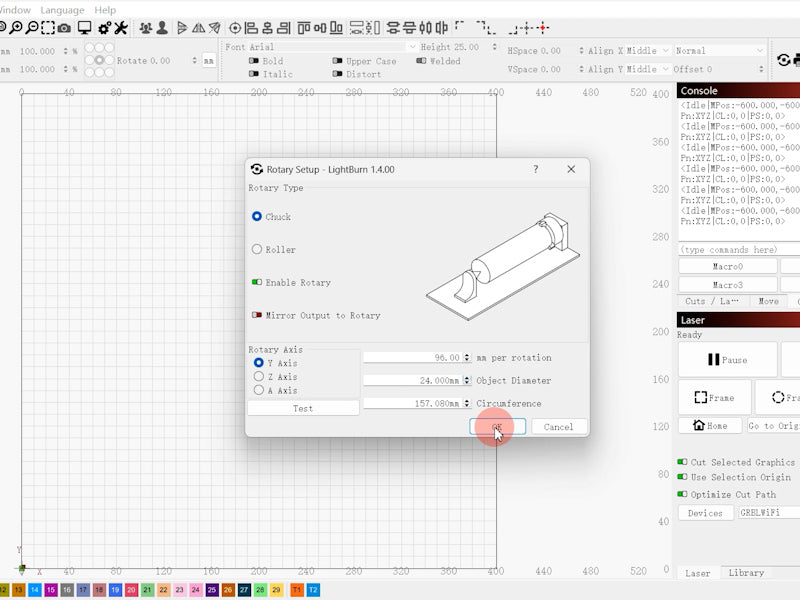Switch to the Move tab

(x=768, y=301)
